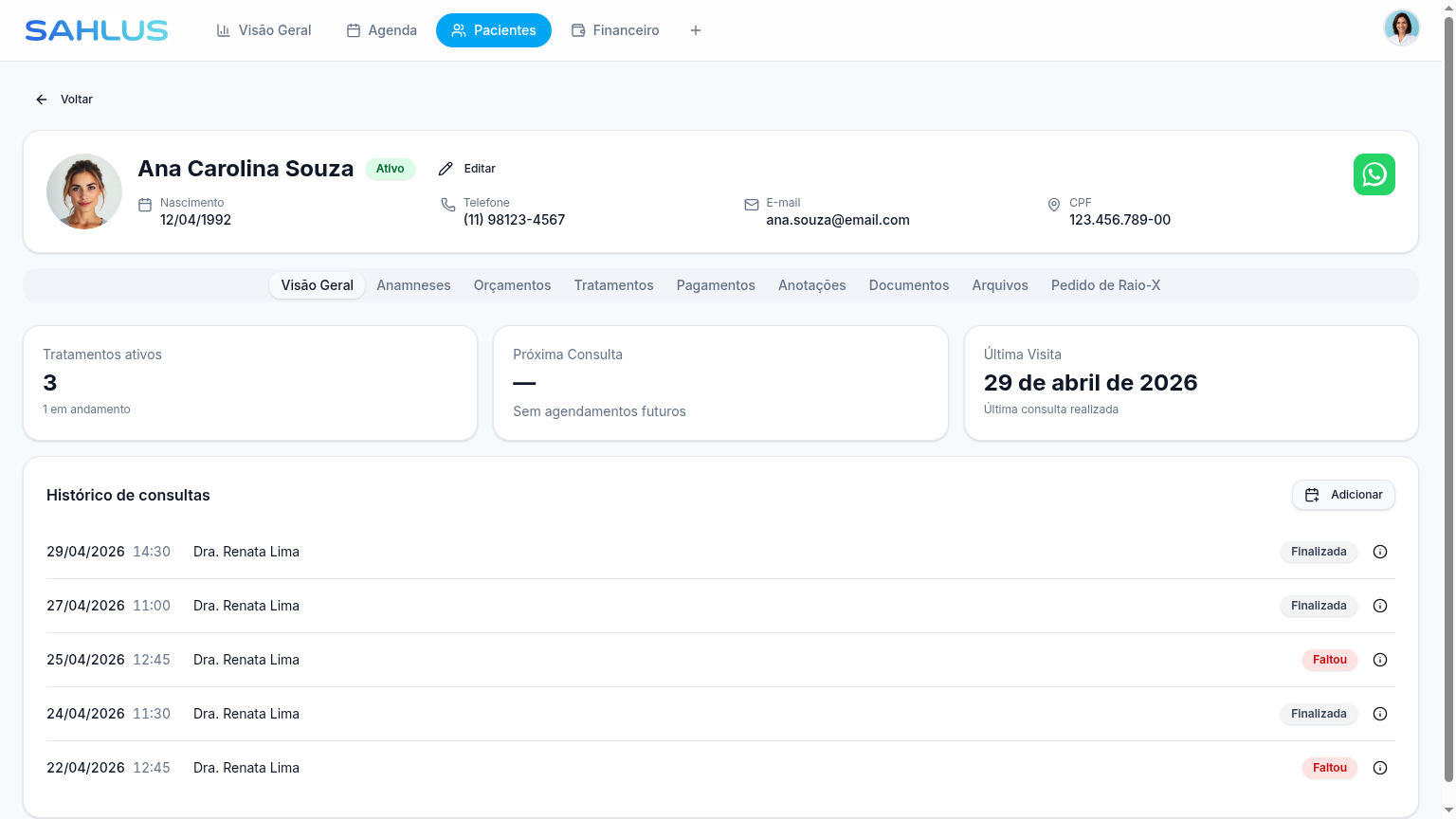Open info icon for 29/04/2026 consultation
Screen dimensions: 1456x819
tap(1380, 552)
